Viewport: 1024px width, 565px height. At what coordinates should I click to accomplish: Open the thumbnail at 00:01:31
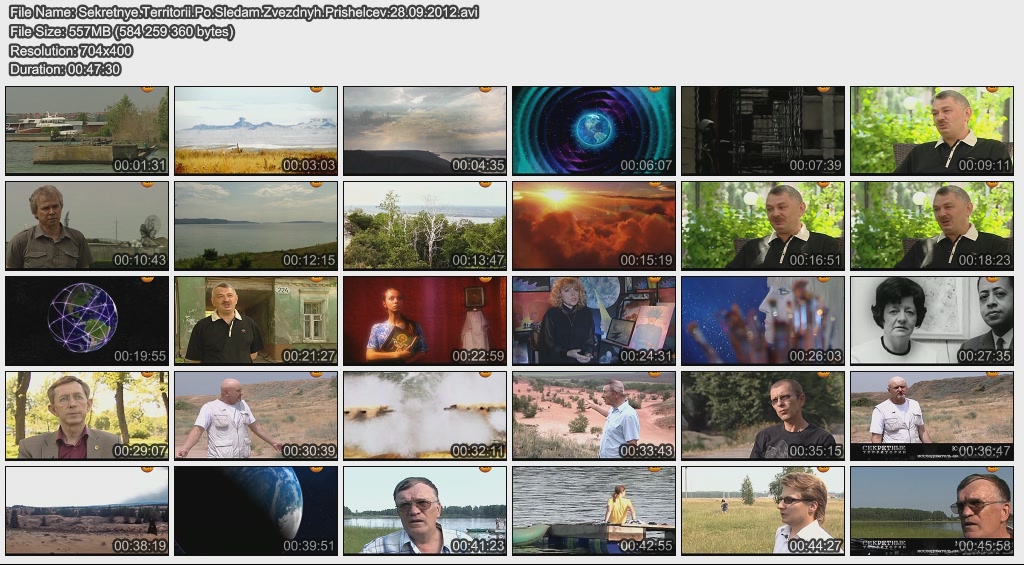pyautogui.click(x=87, y=131)
